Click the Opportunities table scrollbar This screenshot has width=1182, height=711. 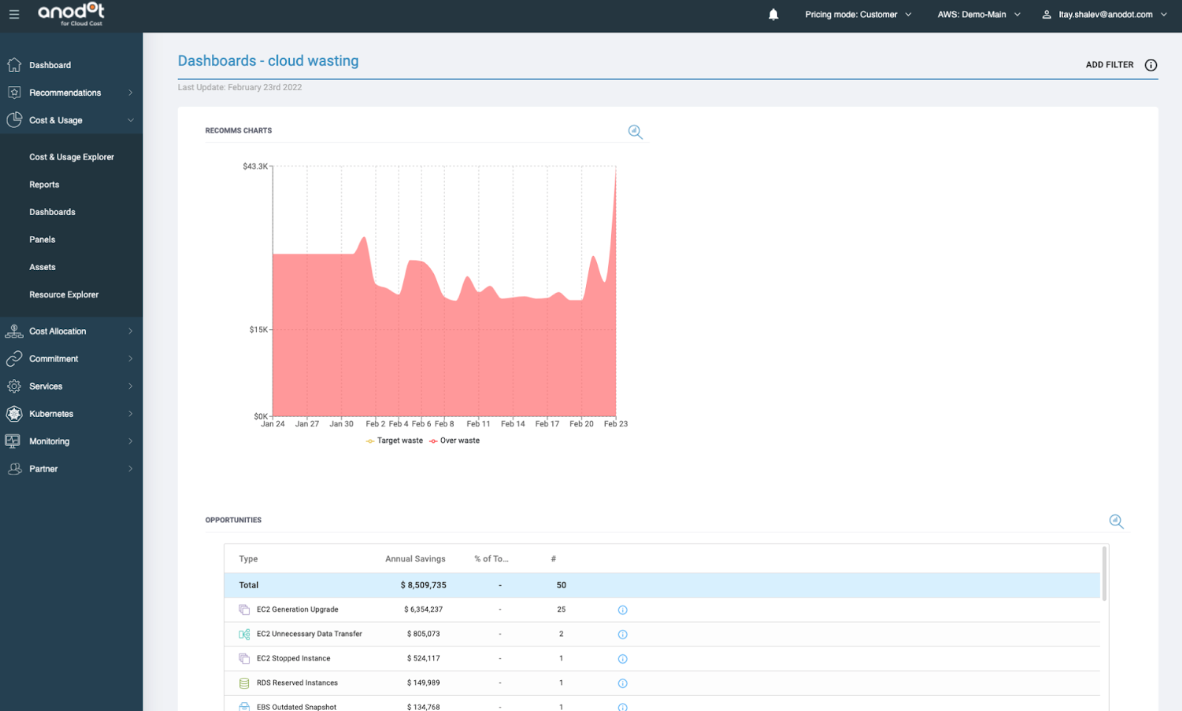click(1104, 573)
